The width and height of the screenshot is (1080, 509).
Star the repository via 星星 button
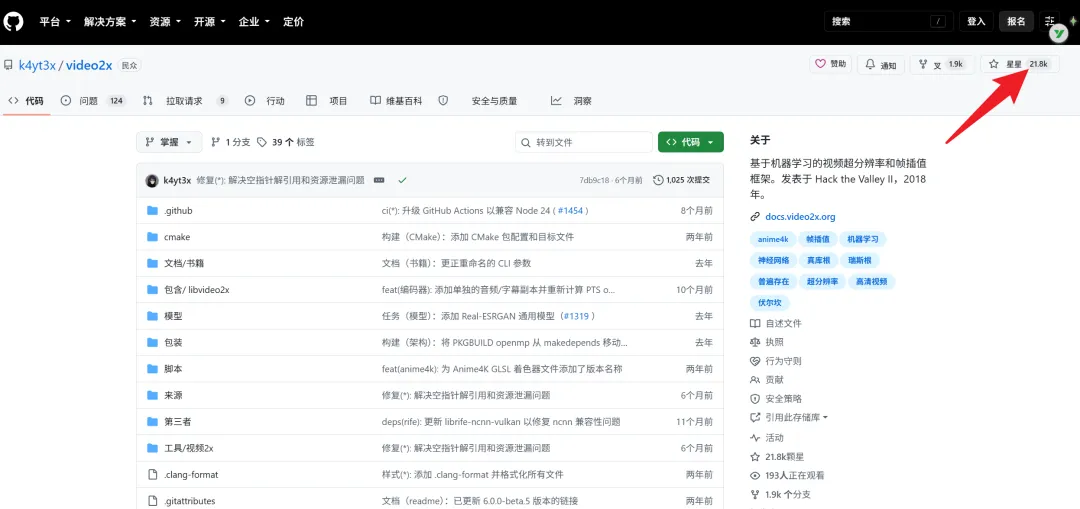point(1020,64)
